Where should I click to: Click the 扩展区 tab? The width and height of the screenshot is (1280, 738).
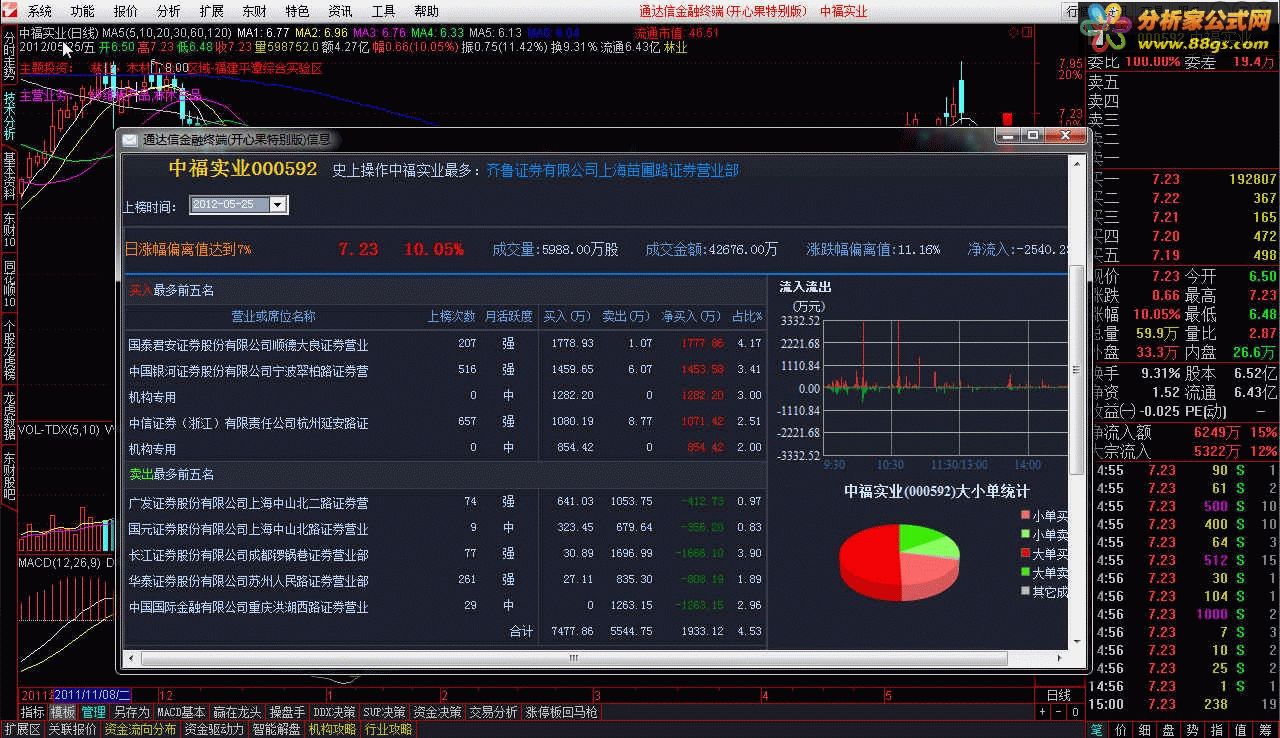pyautogui.click(x=22, y=729)
